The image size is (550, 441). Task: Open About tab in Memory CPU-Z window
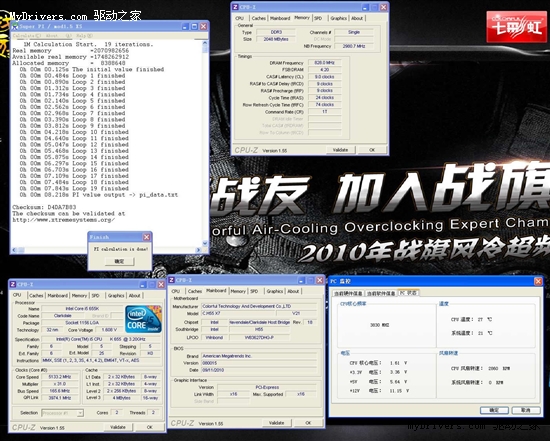pyautogui.click(x=357, y=18)
